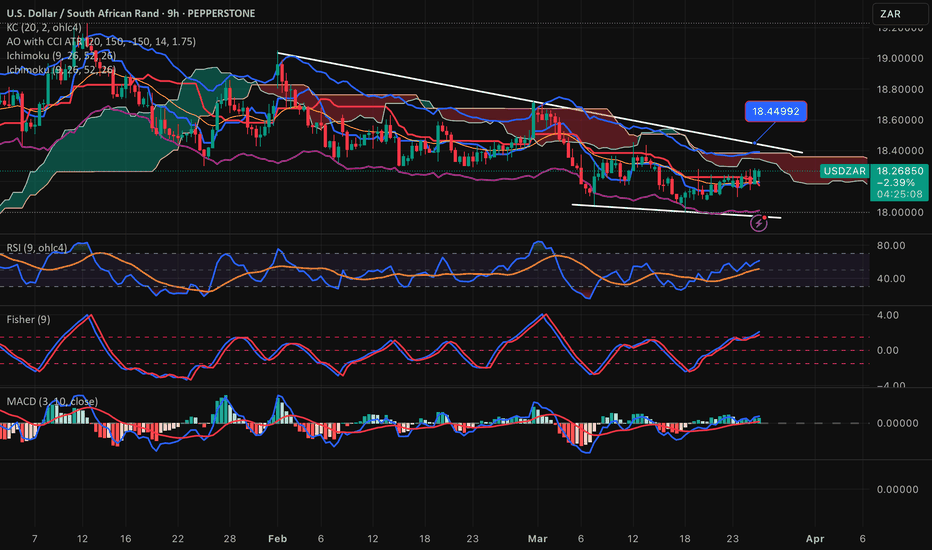Click the RSI (9, ohlc4) pane legend

pos(37,247)
